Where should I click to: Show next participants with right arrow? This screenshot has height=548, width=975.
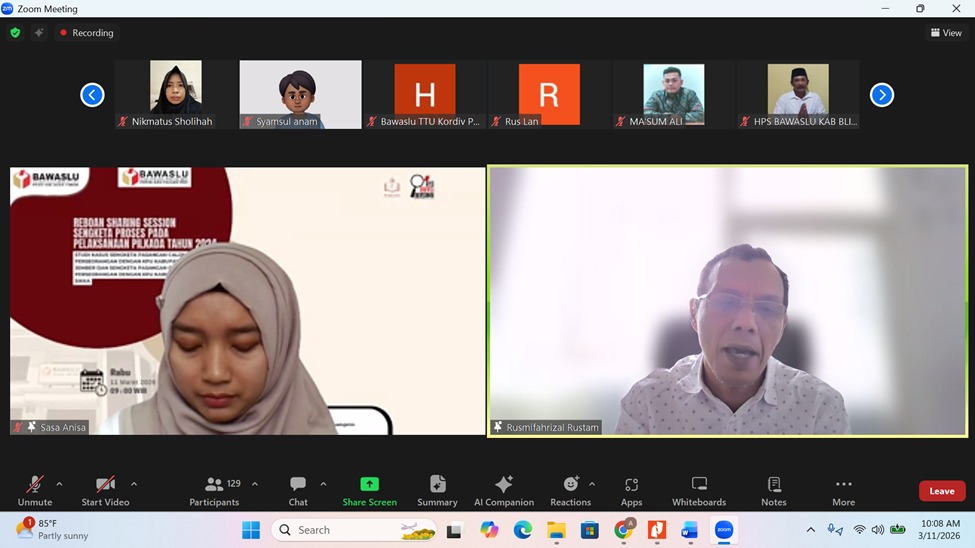pos(881,95)
